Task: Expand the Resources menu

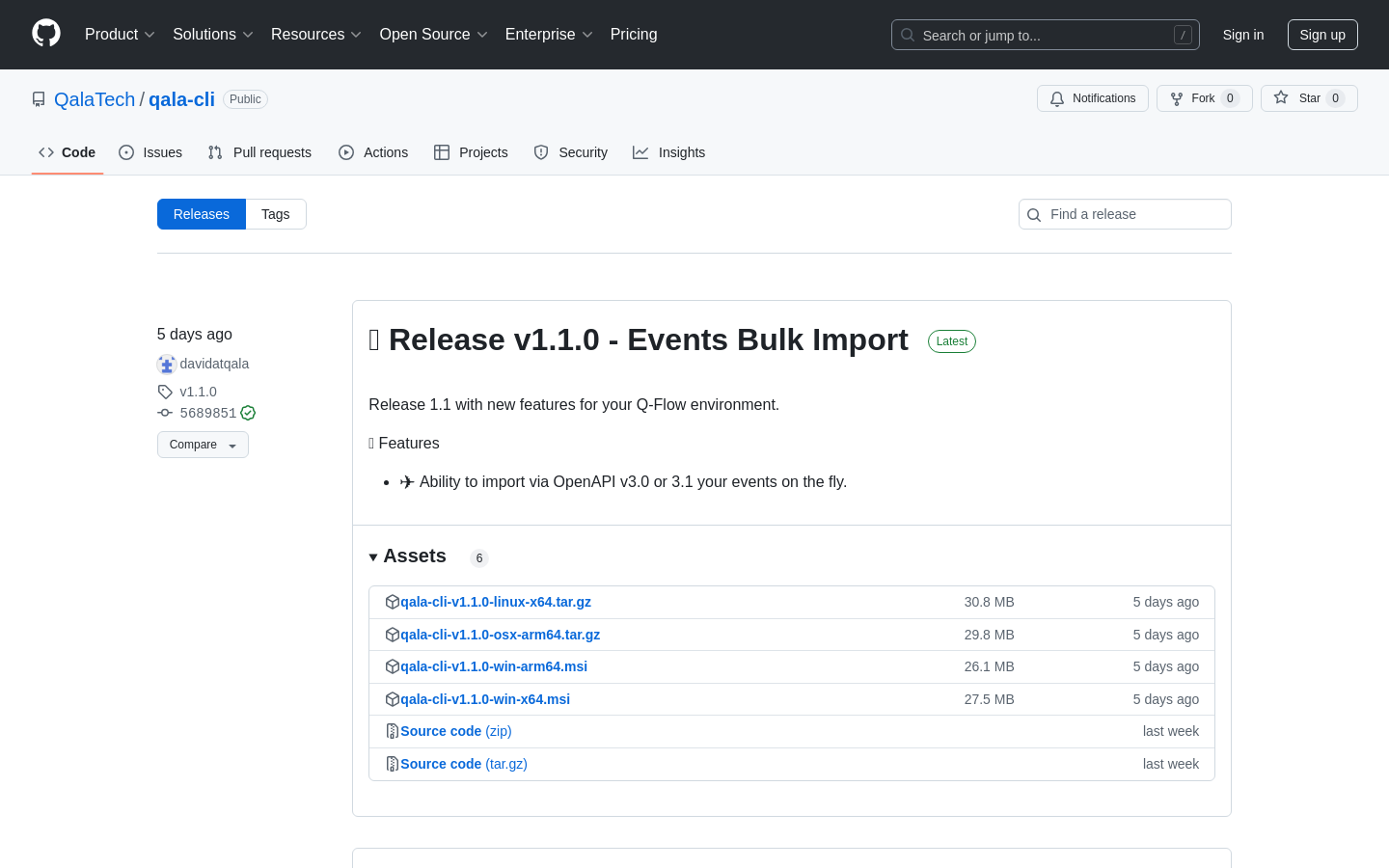Action: click(316, 35)
